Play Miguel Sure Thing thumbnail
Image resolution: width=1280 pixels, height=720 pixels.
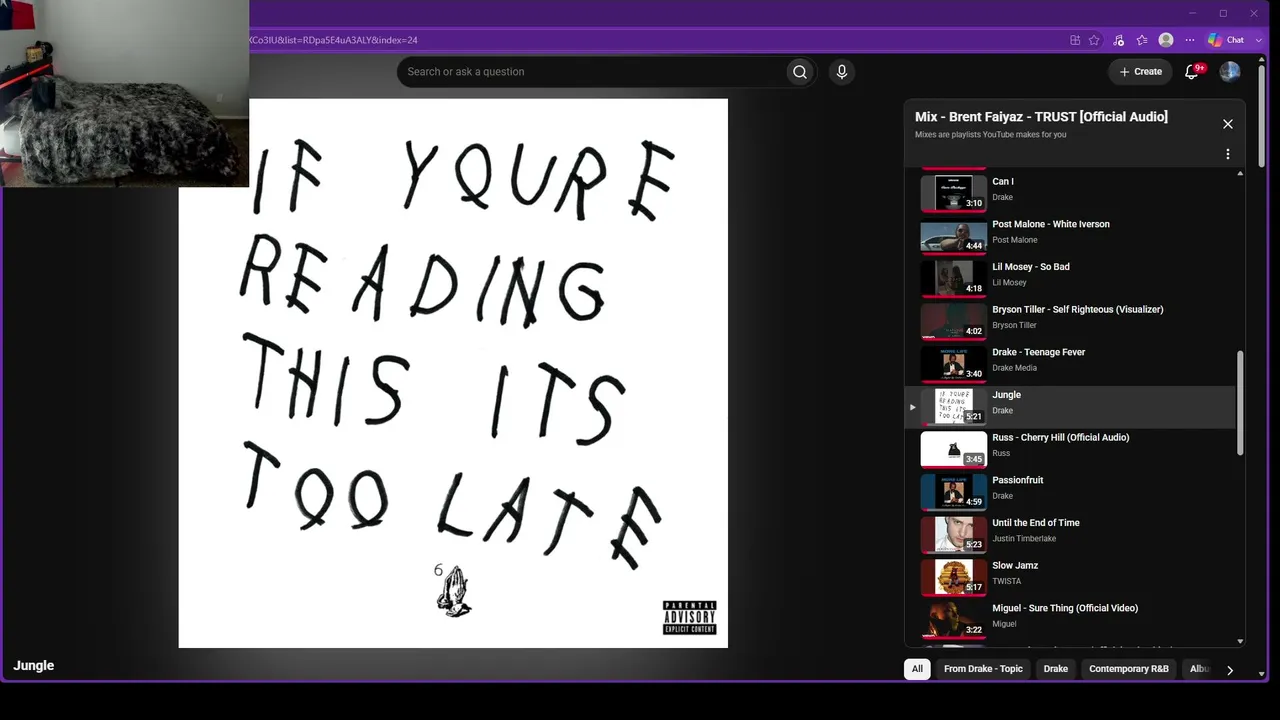point(953,620)
